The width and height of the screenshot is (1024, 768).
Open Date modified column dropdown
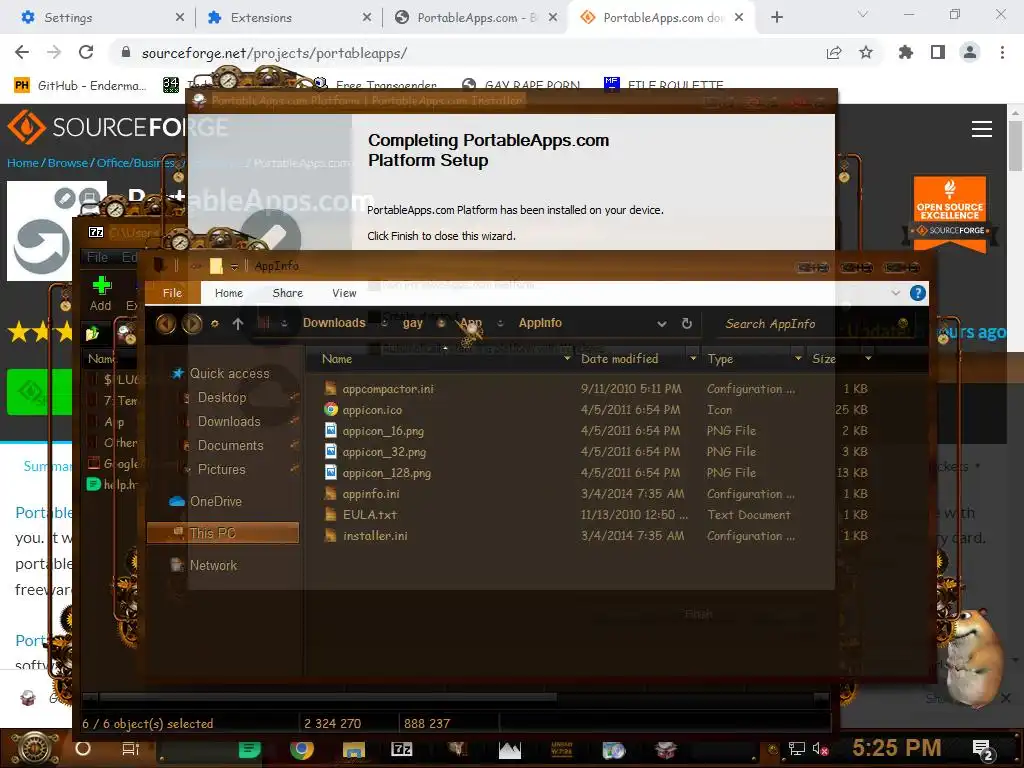(x=693, y=359)
